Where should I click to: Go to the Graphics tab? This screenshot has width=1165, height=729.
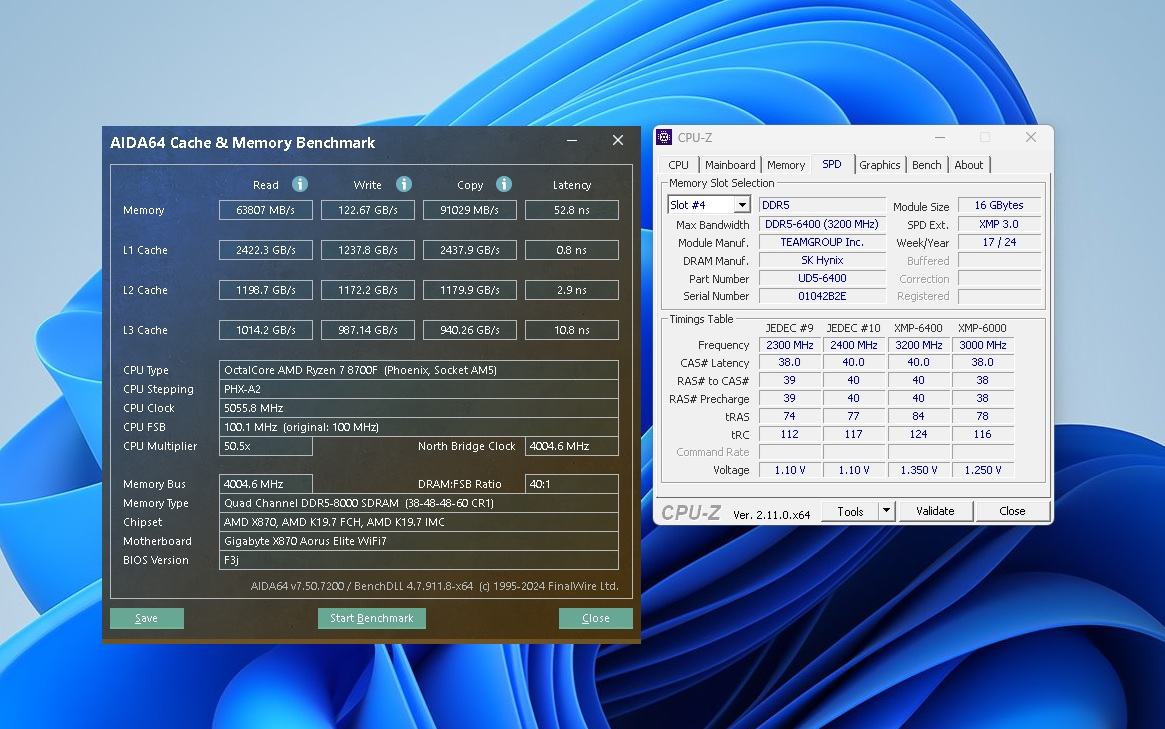[x=880, y=165]
